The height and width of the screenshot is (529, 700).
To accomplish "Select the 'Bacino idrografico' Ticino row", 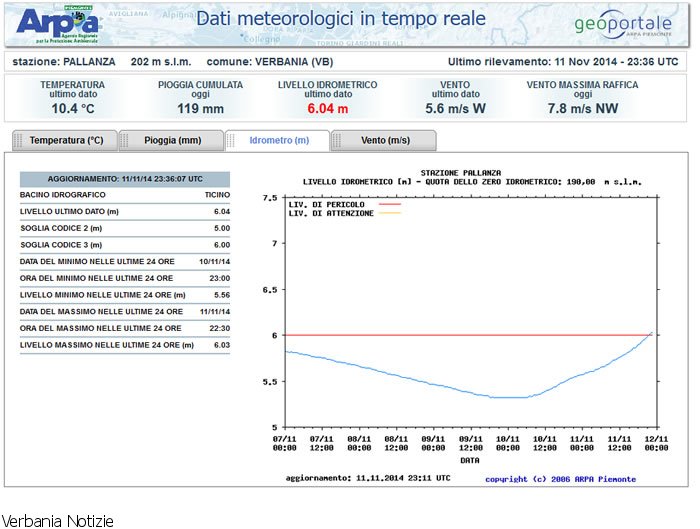I will coord(125,195).
